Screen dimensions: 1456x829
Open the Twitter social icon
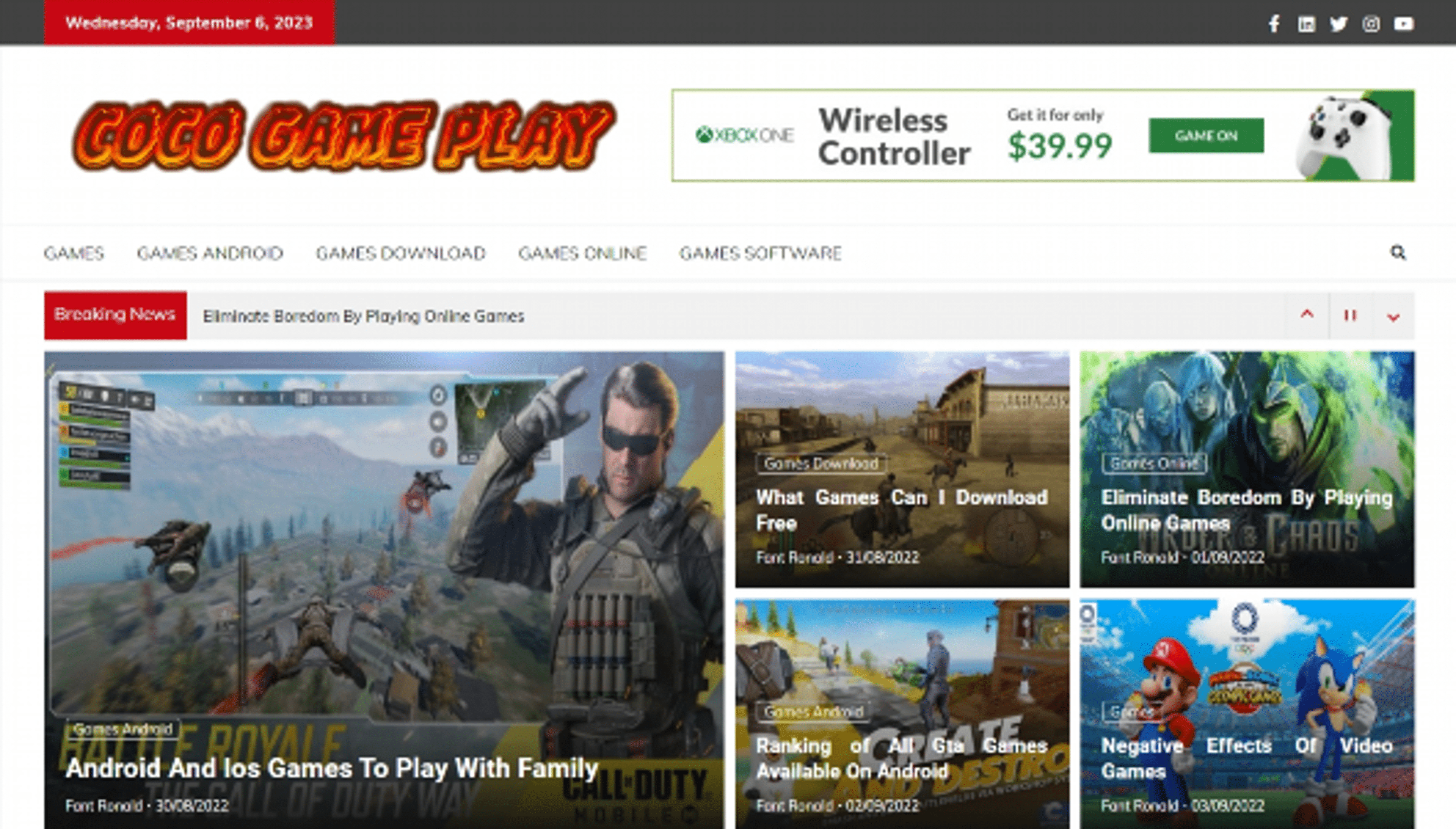coord(1338,24)
